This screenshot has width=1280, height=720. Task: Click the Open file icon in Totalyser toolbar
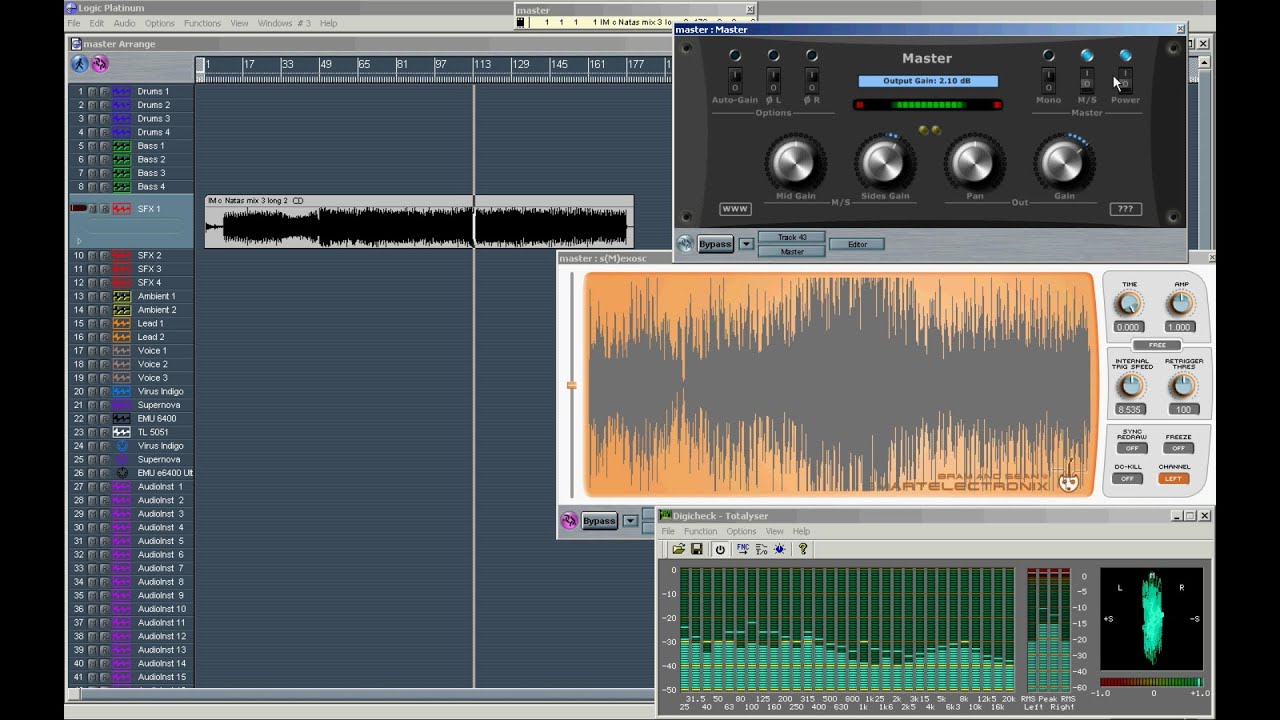(678, 549)
